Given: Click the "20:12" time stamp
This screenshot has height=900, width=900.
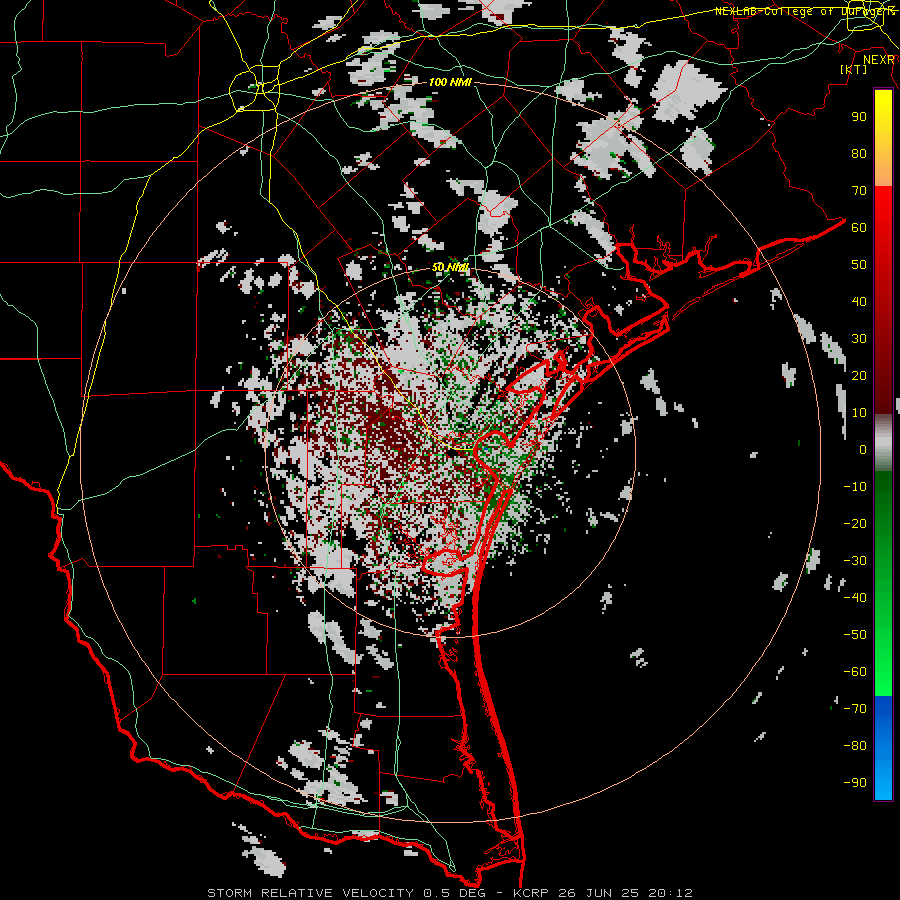Looking at the screenshot, I should pos(670,893).
